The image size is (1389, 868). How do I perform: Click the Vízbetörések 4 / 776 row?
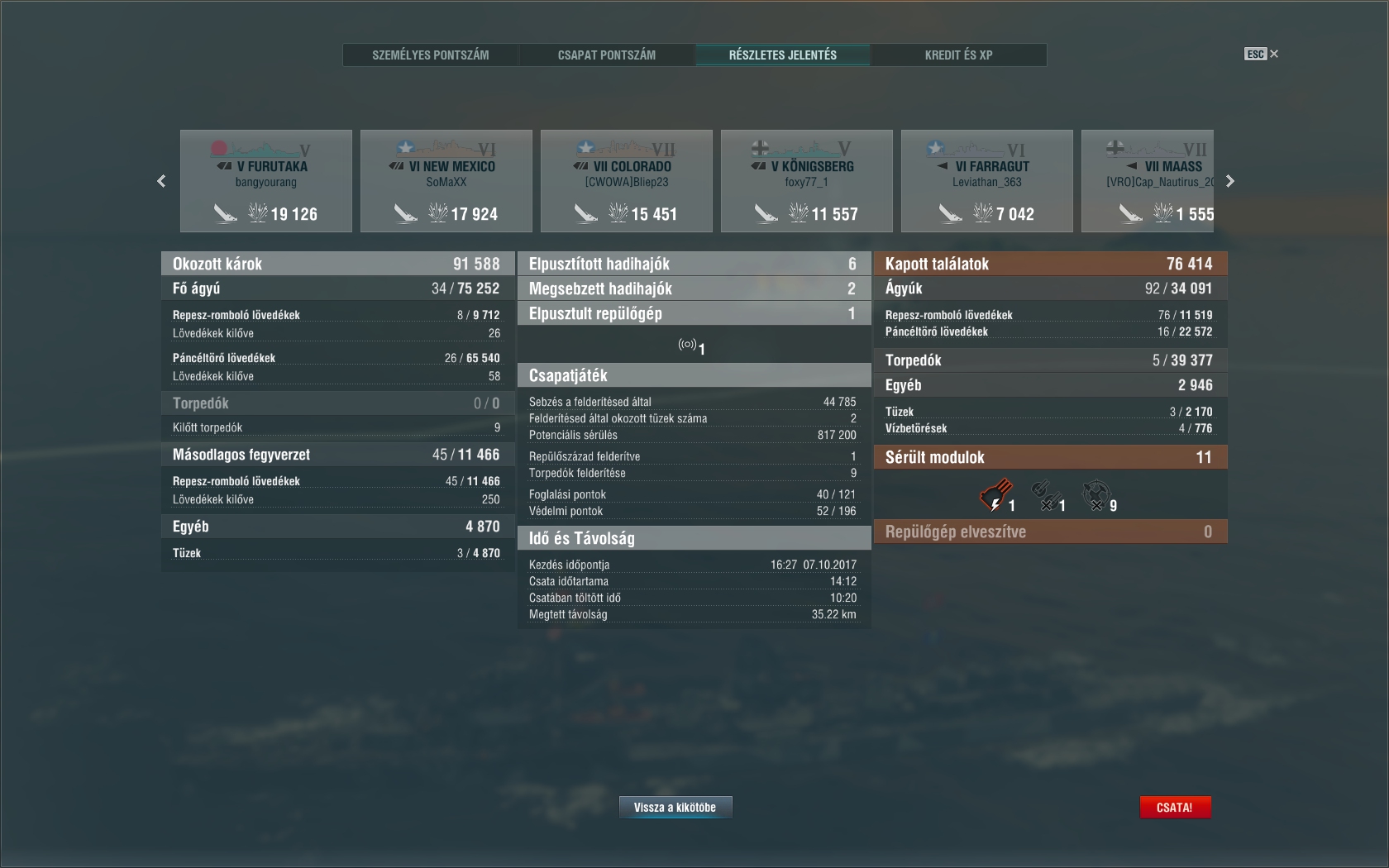(1048, 428)
